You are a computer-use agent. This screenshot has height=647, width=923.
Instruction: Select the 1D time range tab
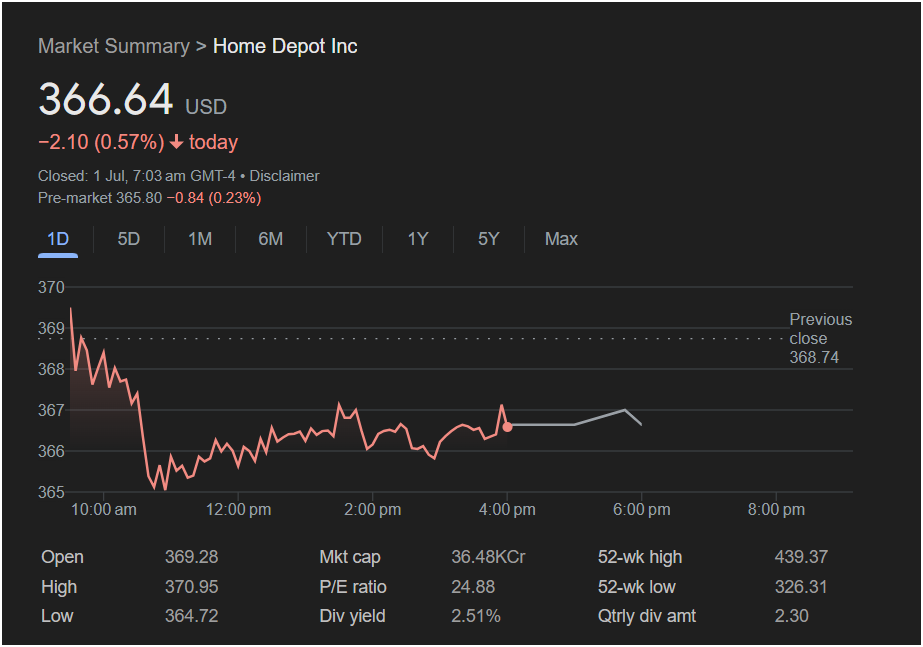pyautogui.click(x=58, y=239)
